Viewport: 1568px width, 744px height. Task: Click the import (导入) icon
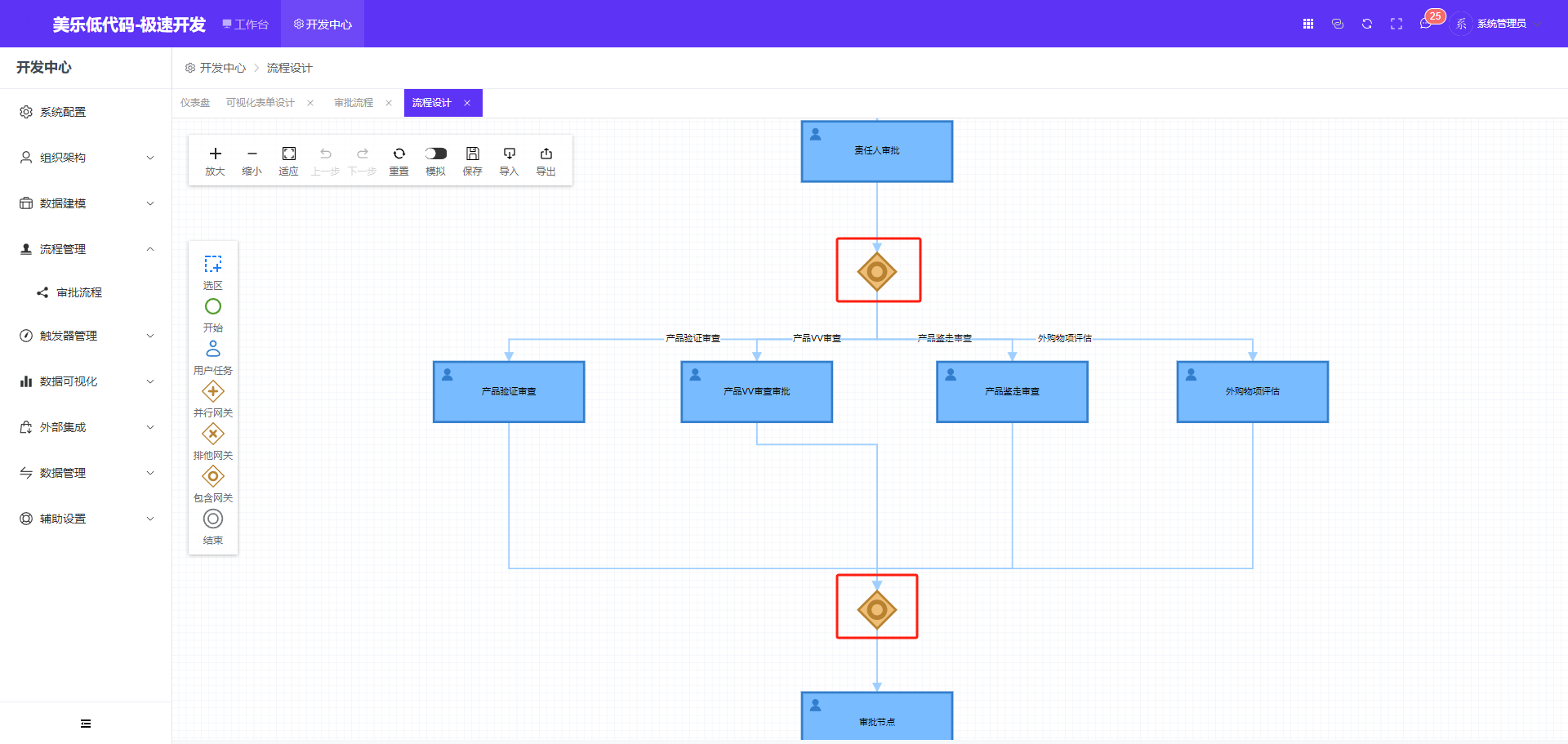509,154
